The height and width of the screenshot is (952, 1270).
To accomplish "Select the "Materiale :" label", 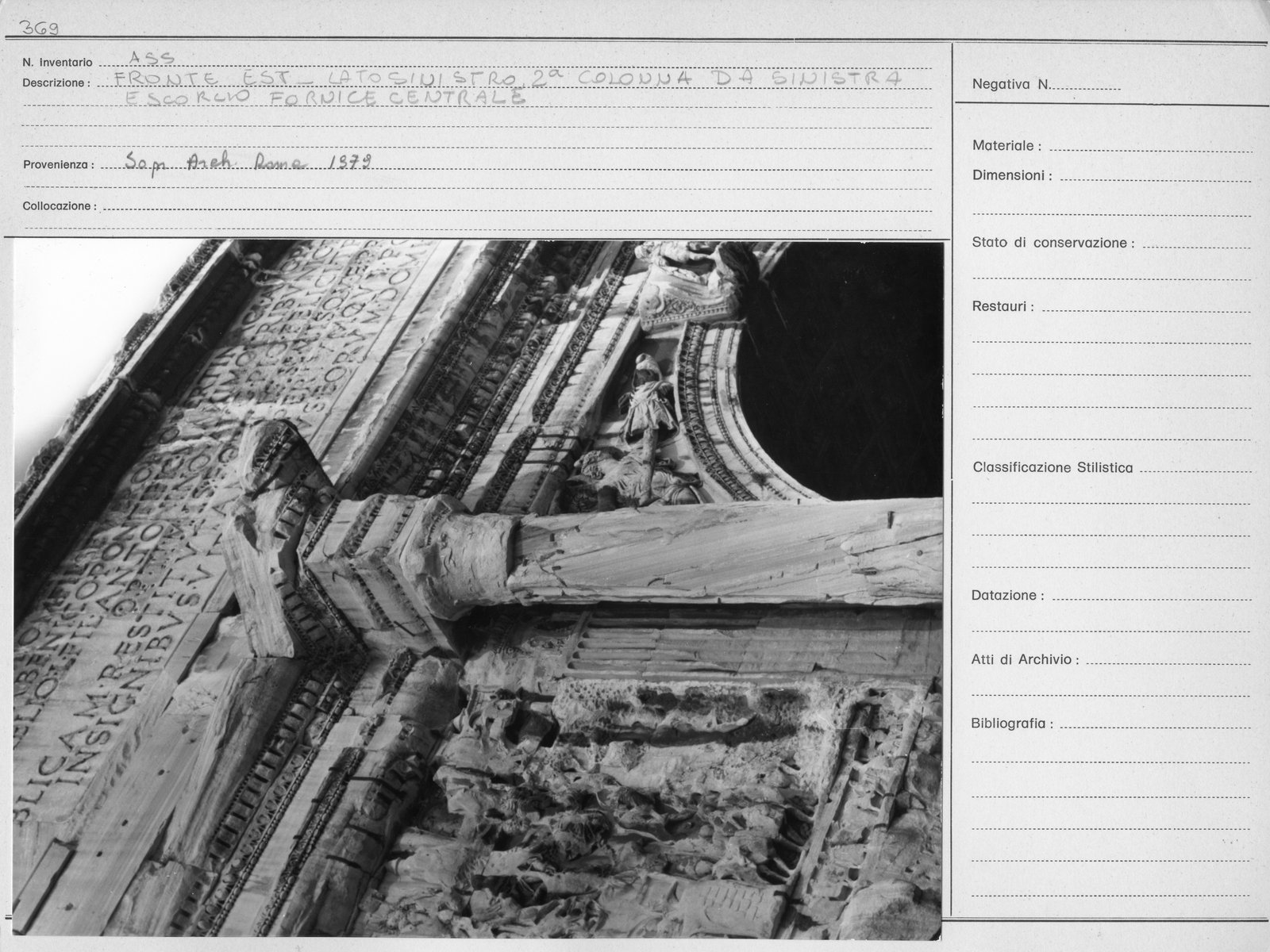I will coord(1006,146).
